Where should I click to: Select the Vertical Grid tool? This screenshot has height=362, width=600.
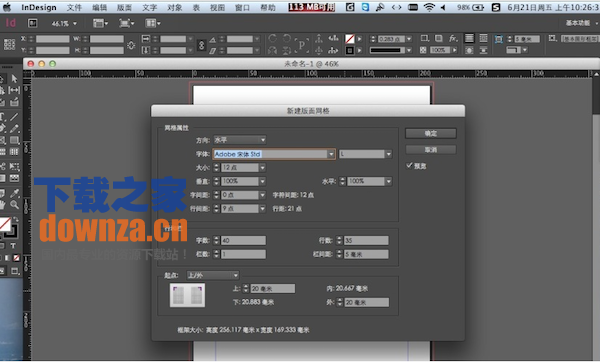(15, 152)
